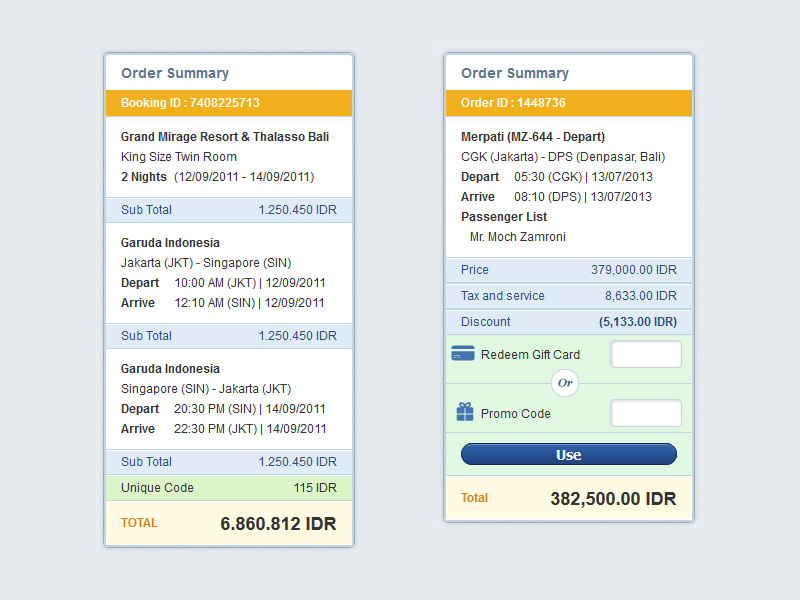
Task: Click the Price row showing 379,000.00 IDR
Action: click(569, 270)
